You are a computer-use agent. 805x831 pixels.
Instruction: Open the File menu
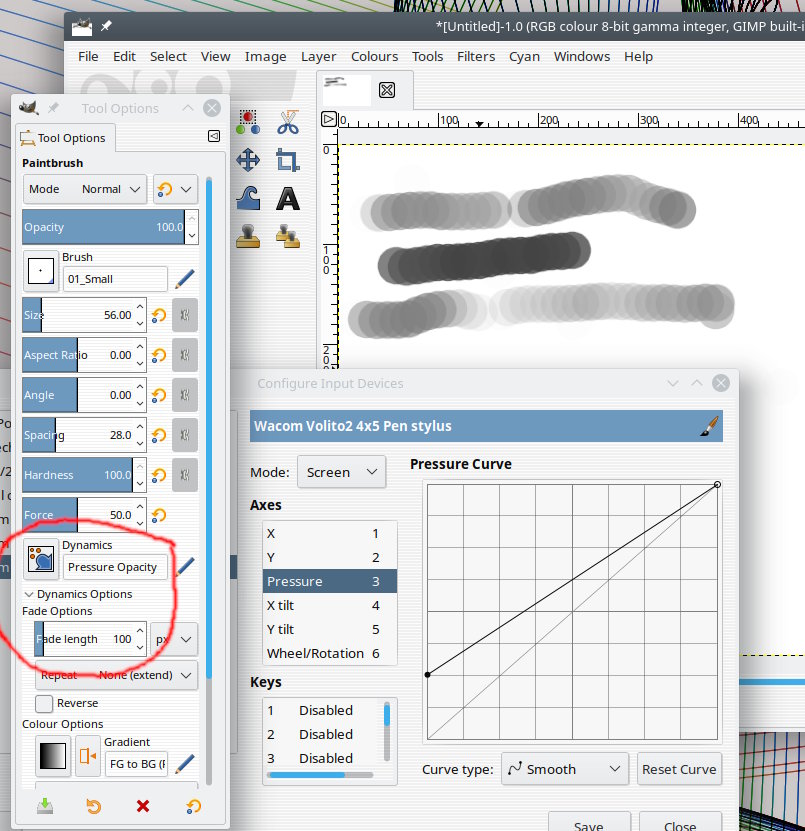pyautogui.click(x=88, y=56)
